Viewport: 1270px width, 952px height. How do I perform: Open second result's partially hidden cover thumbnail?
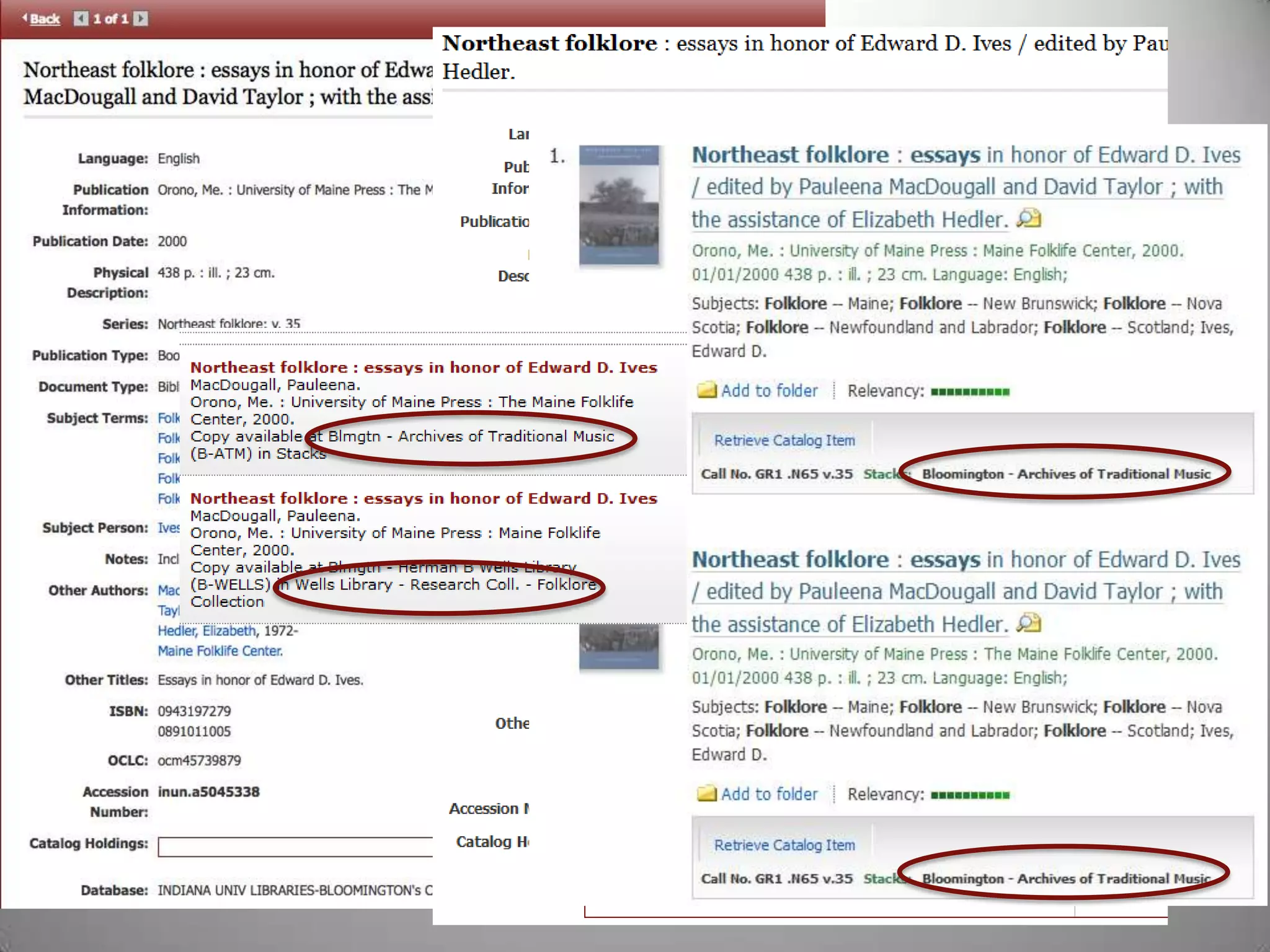click(x=619, y=646)
